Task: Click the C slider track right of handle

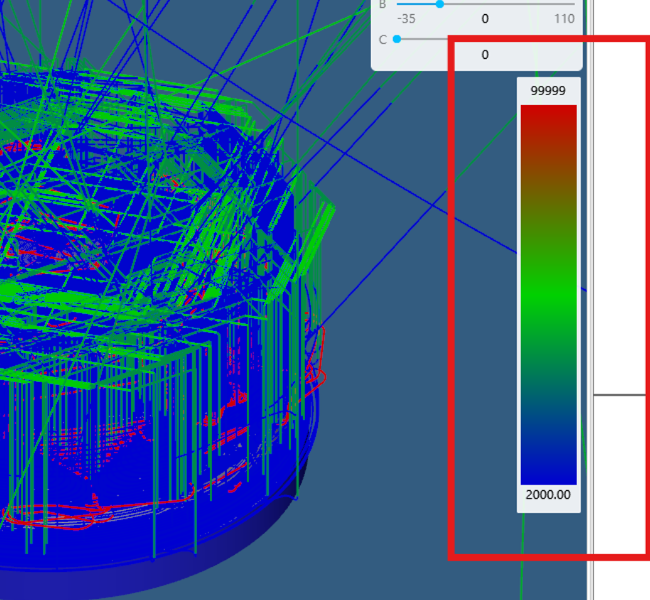Action: click(425, 39)
